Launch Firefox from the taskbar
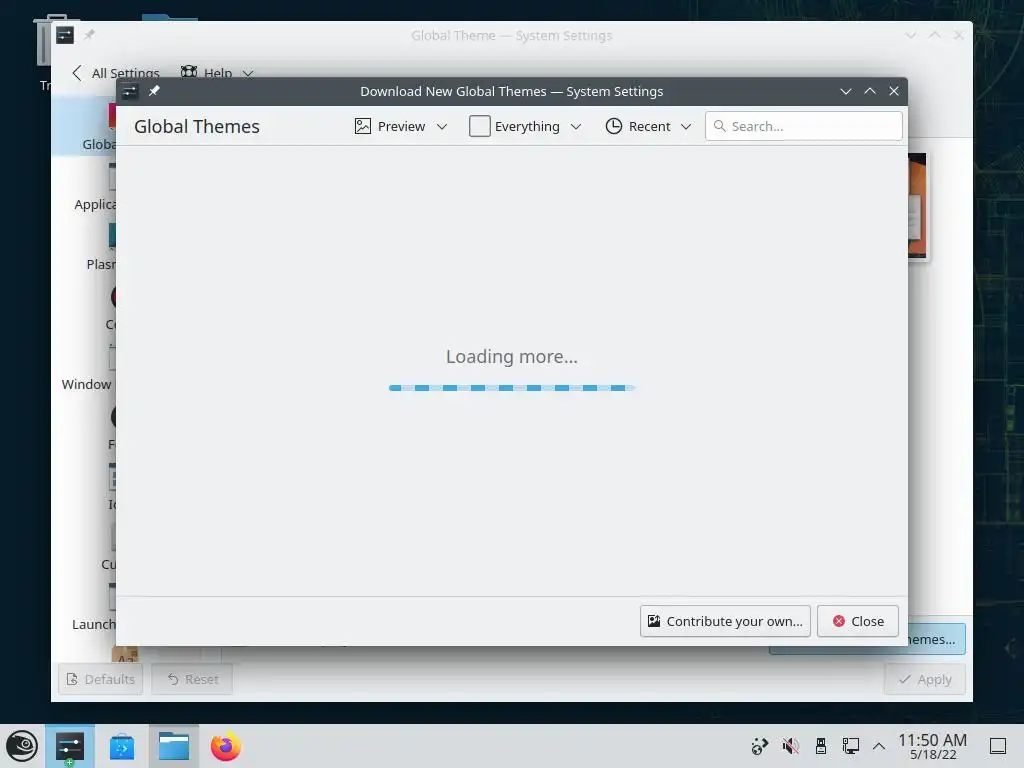Image resolution: width=1024 pixels, height=768 pixels. click(226, 746)
